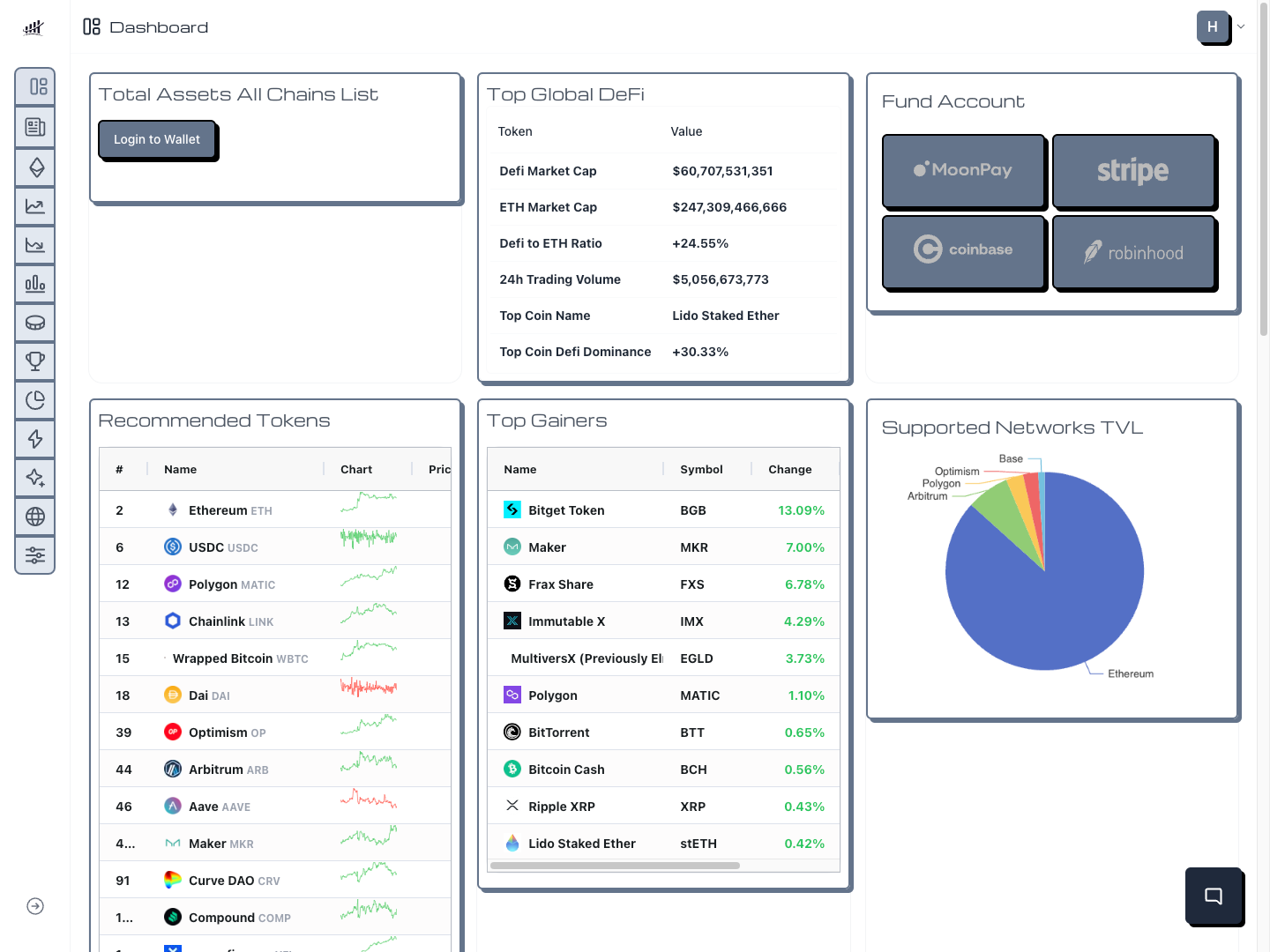The height and width of the screenshot is (952, 1270).
Task: Open the falling line chart sidebar icon
Action: click(35, 245)
